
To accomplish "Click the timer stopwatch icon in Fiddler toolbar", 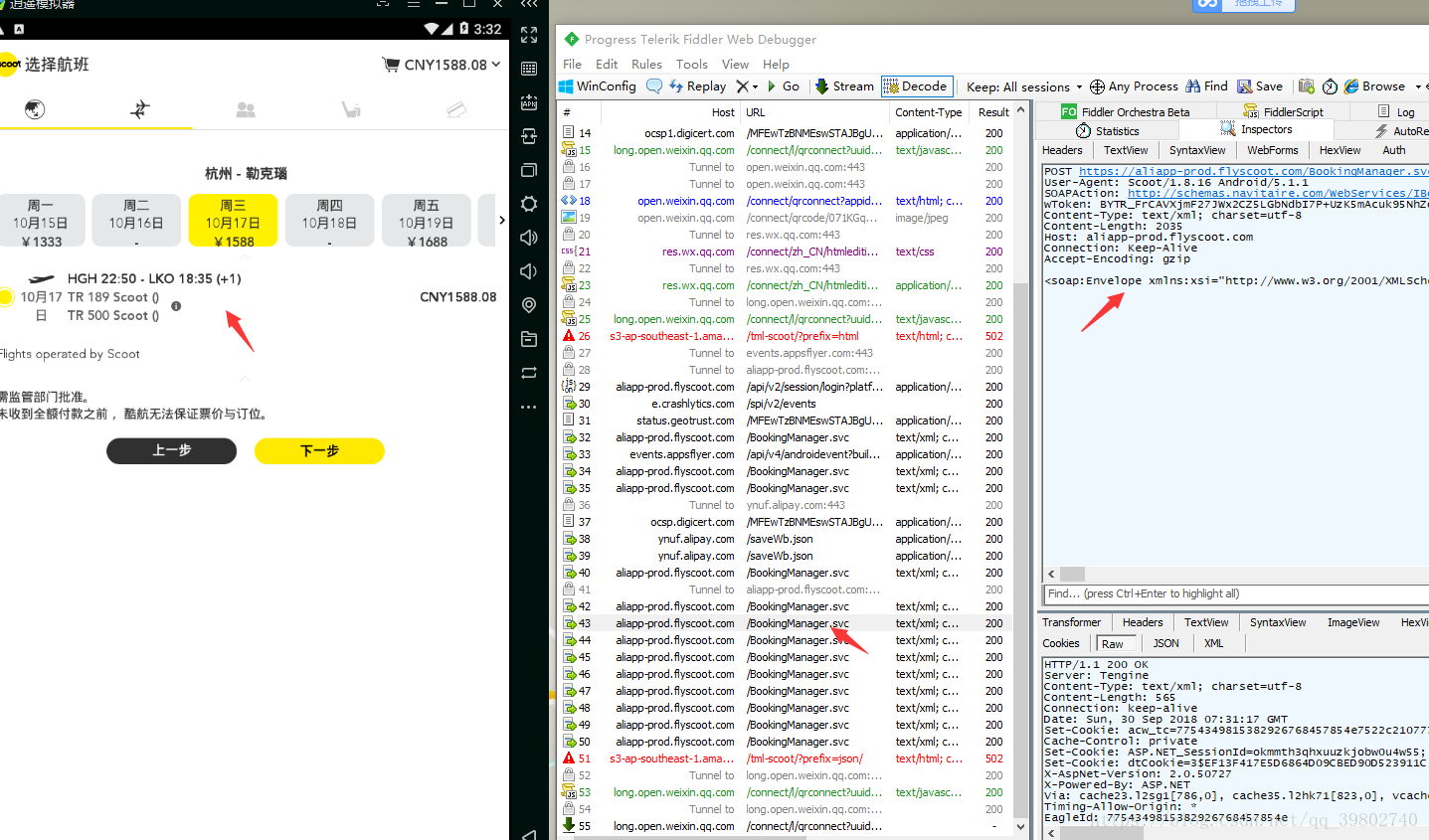I will coord(1330,86).
